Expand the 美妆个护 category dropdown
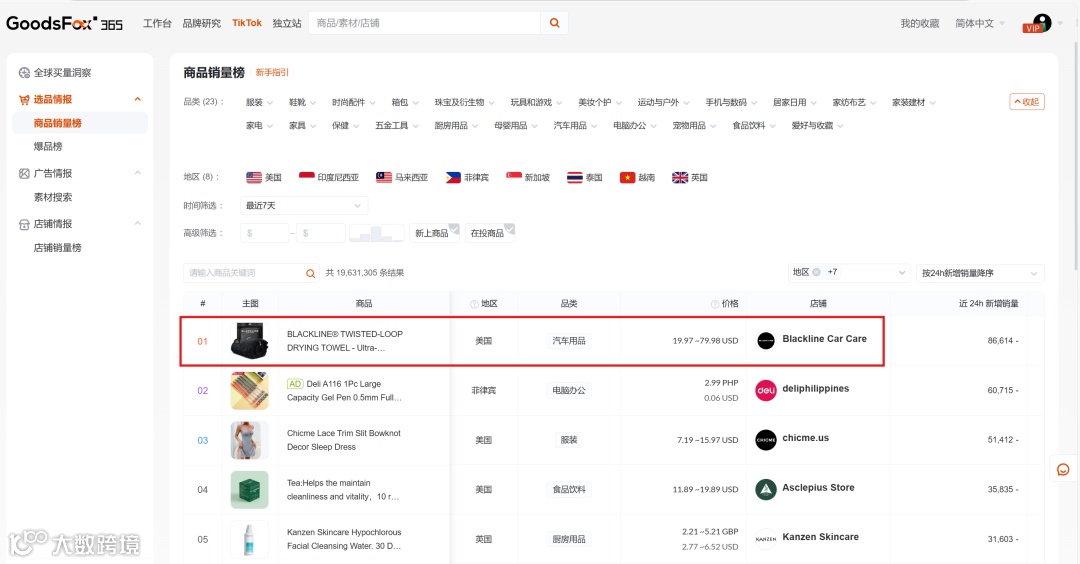Screen dimensions: 1080x564 (x=600, y=103)
